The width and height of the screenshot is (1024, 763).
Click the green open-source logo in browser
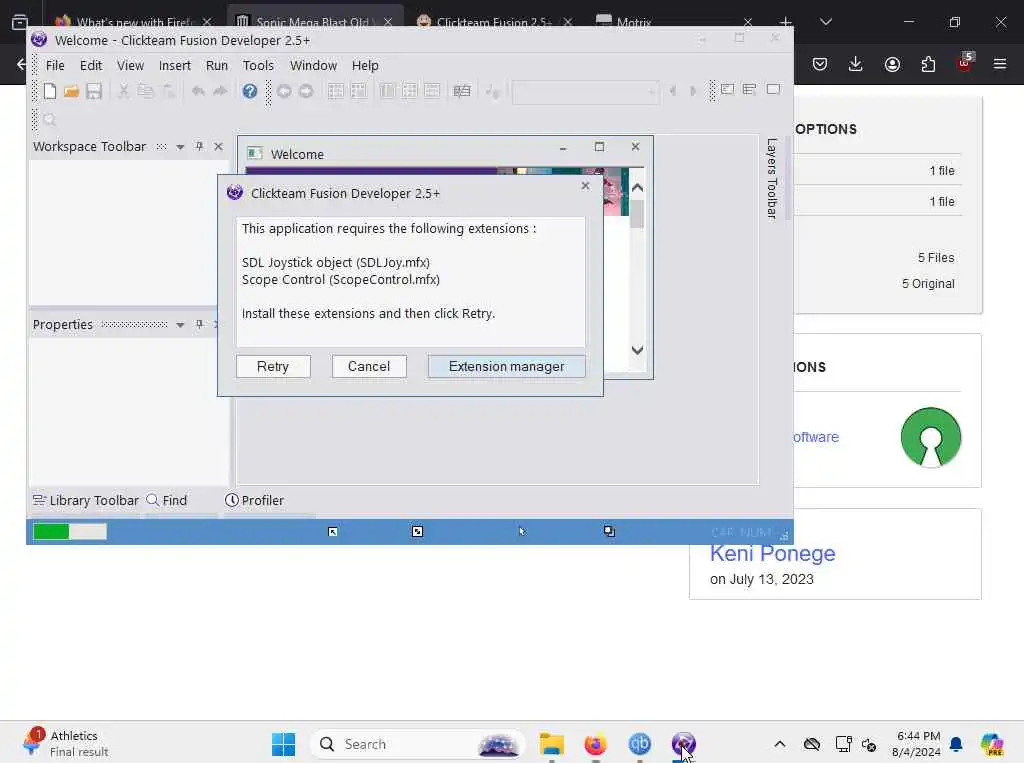pyautogui.click(x=931, y=438)
